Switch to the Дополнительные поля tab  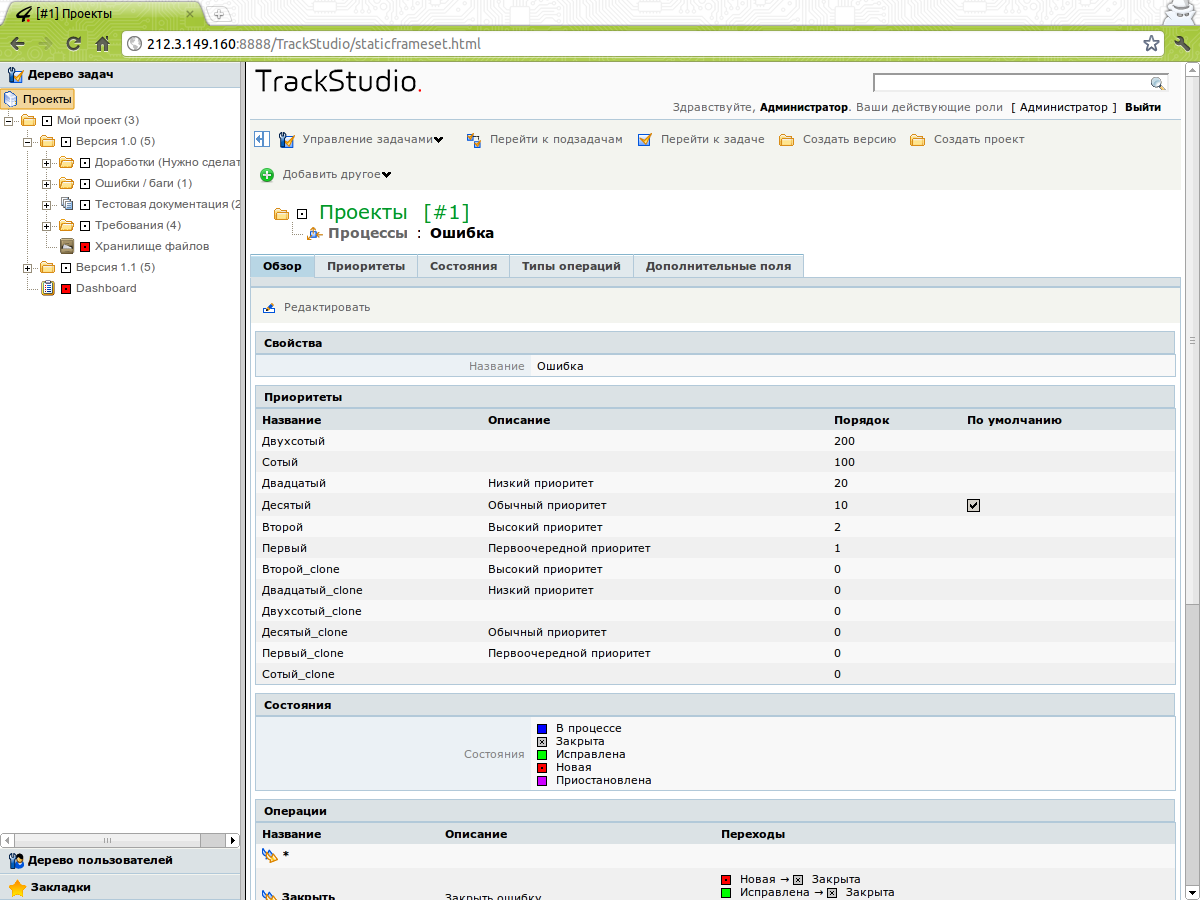(x=718, y=266)
